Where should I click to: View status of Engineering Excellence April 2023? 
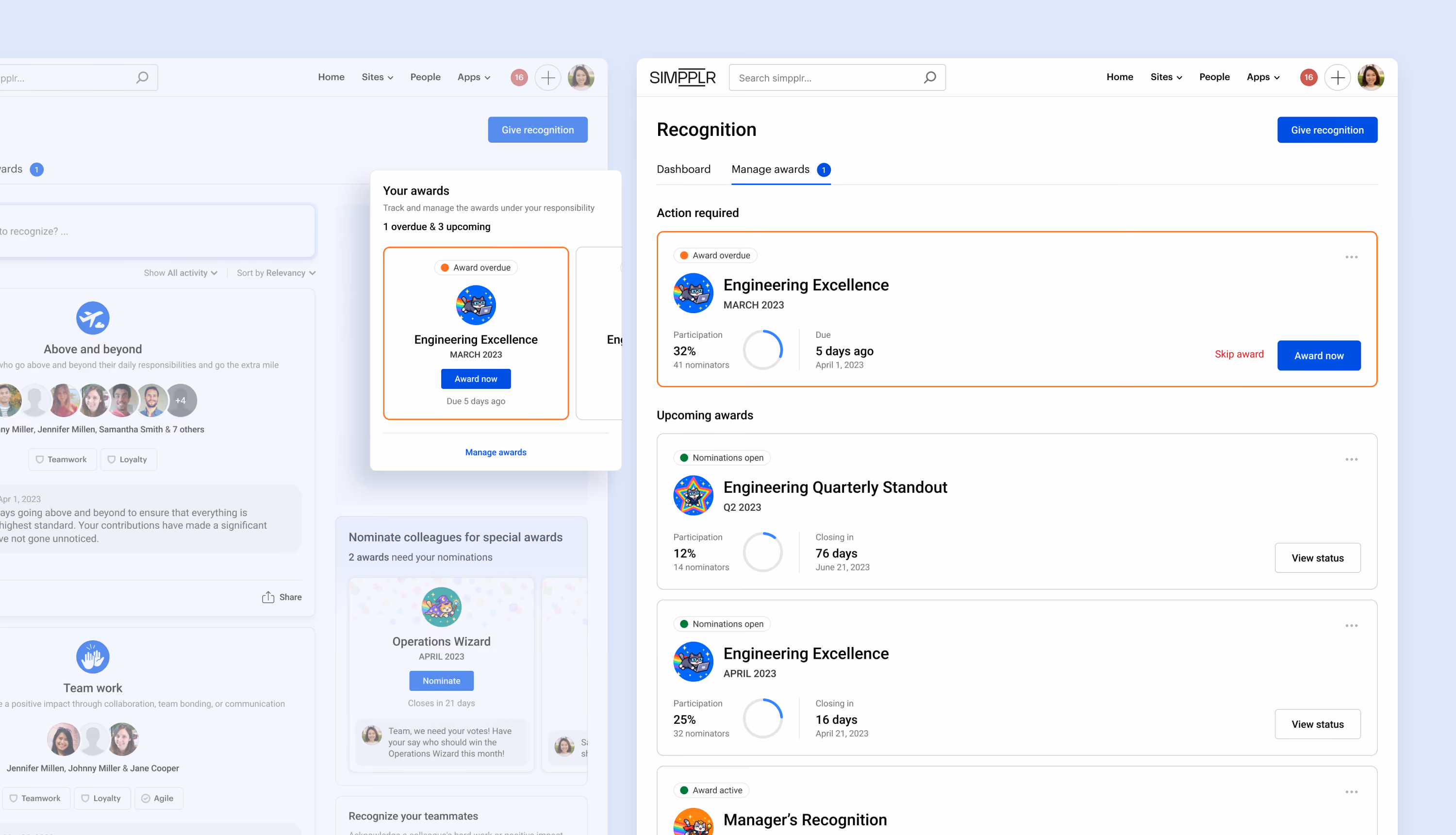pos(1317,724)
